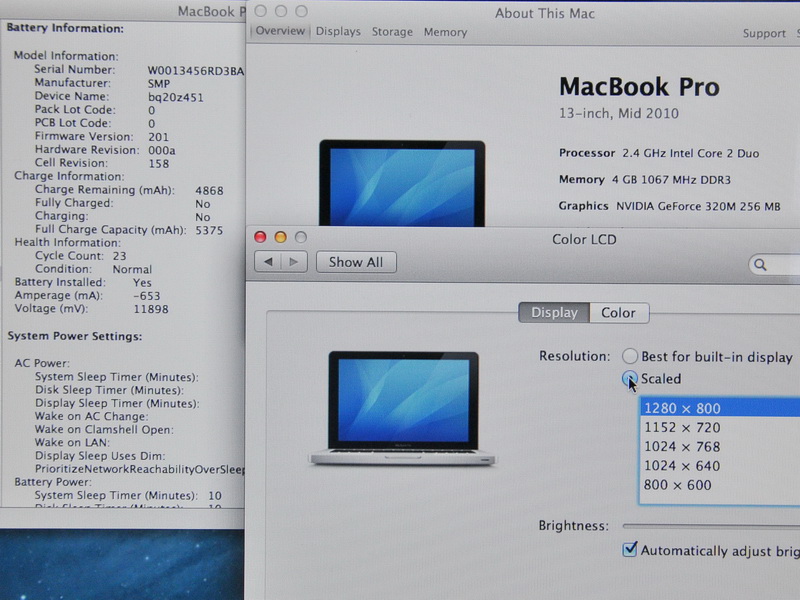Click the Condition value Normal
This screenshot has height=600, width=800.
(x=132, y=269)
